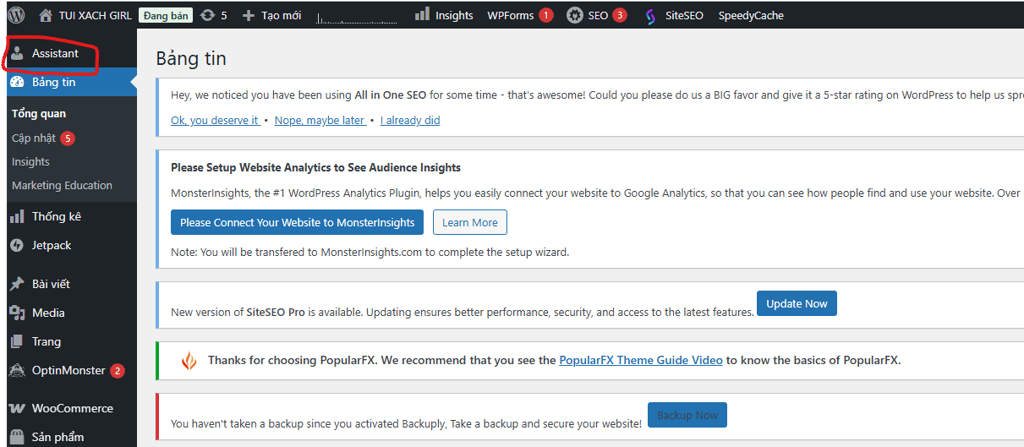The height and width of the screenshot is (447, 1024).
Task: Open Jetpack from the sidebar
Action: (x=51, y=245)
